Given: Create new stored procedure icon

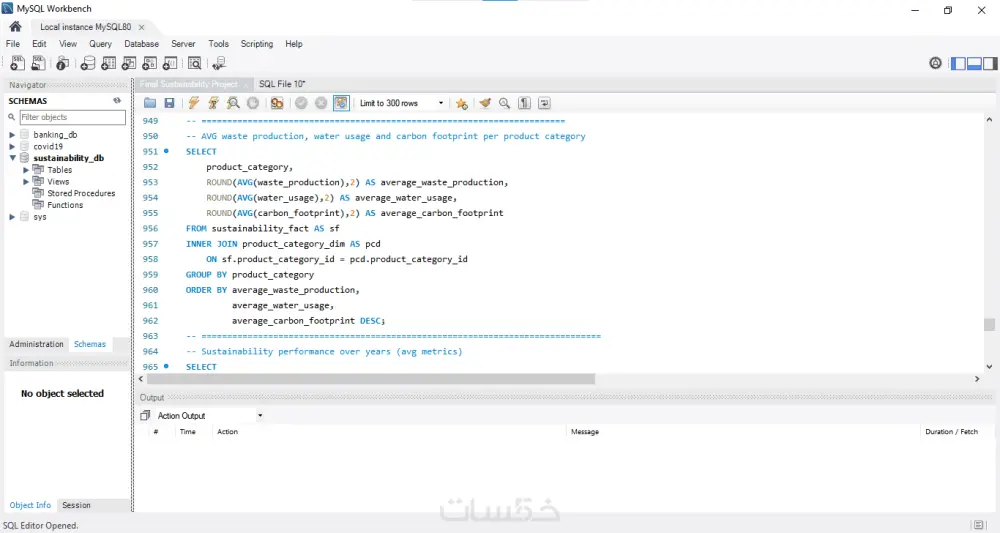Looking at the screenshot, I should [x=149, y=63].
